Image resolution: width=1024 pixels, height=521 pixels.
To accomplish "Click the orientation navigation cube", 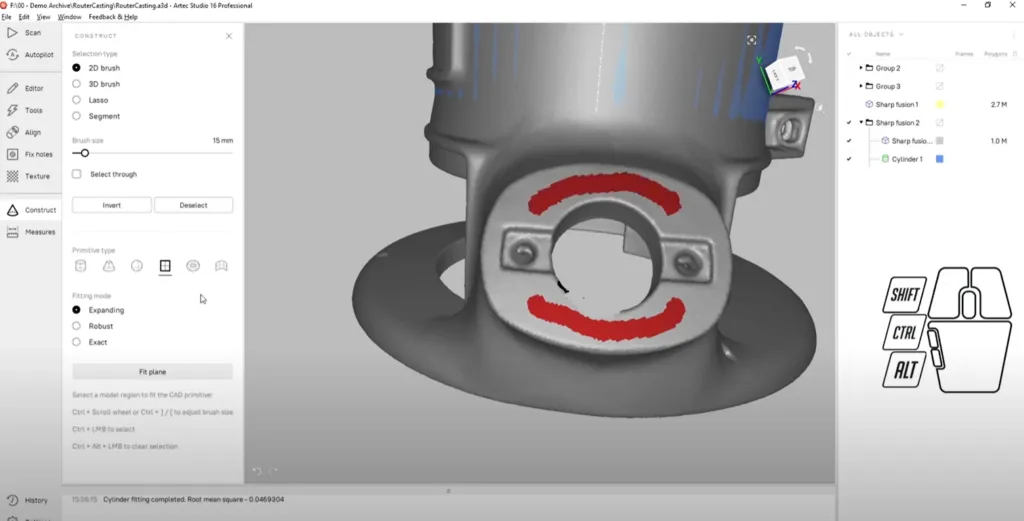I will (x=786, y=71).
